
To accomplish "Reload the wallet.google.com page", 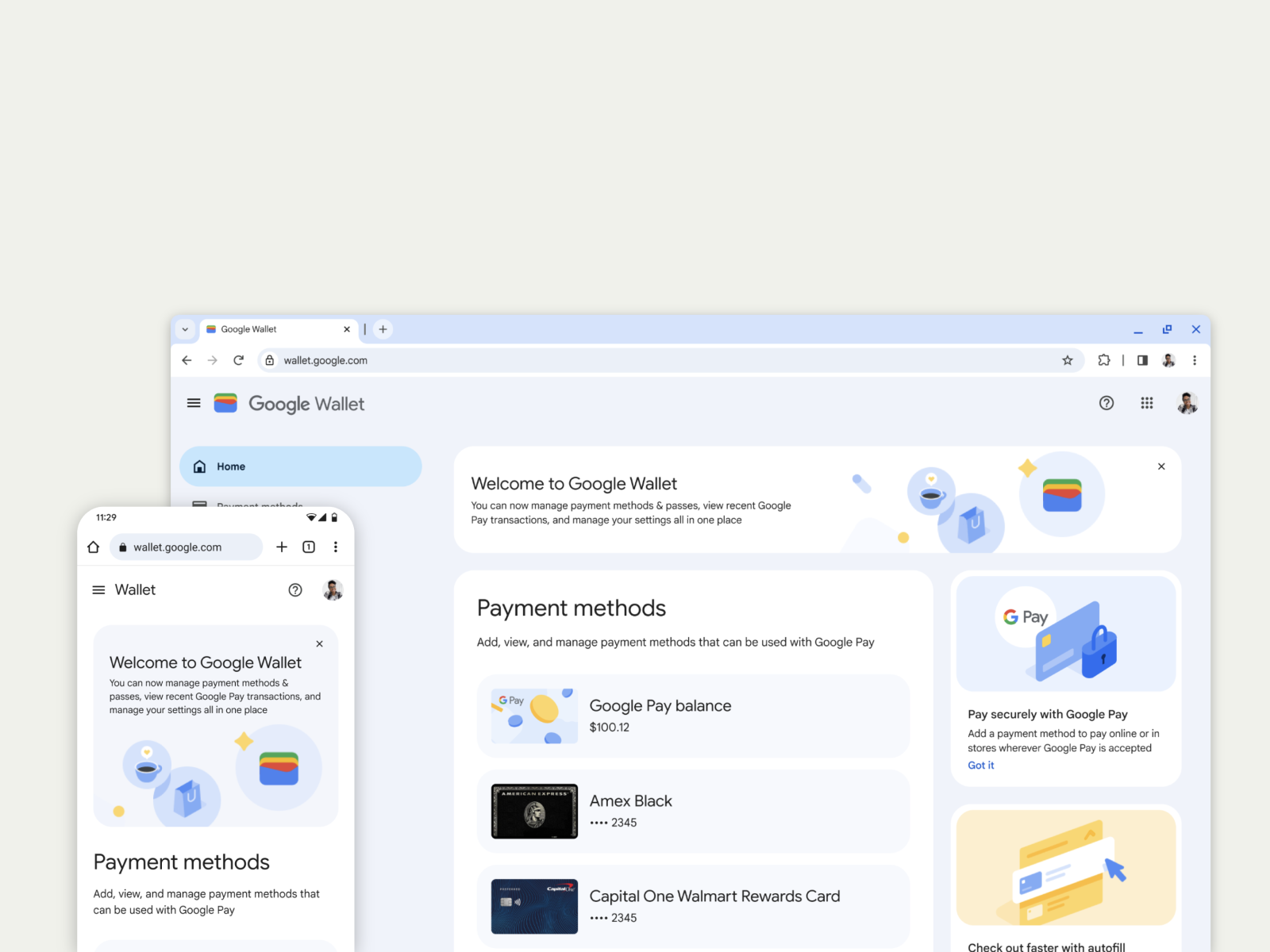I will click(238, 360).
